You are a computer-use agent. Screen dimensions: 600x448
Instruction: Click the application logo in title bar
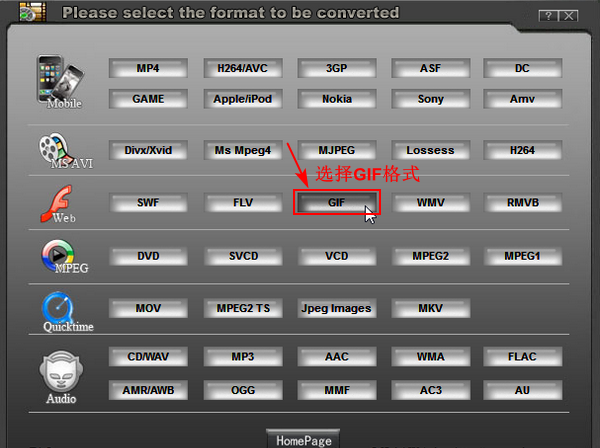pos(33,11)
